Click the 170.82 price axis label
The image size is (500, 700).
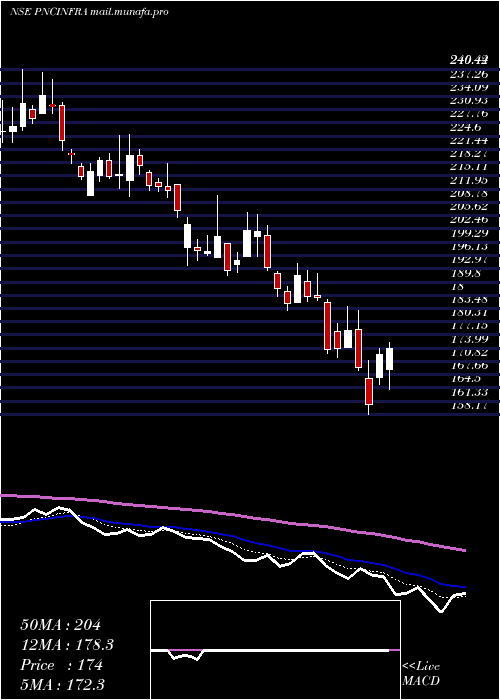click(469, 353)
